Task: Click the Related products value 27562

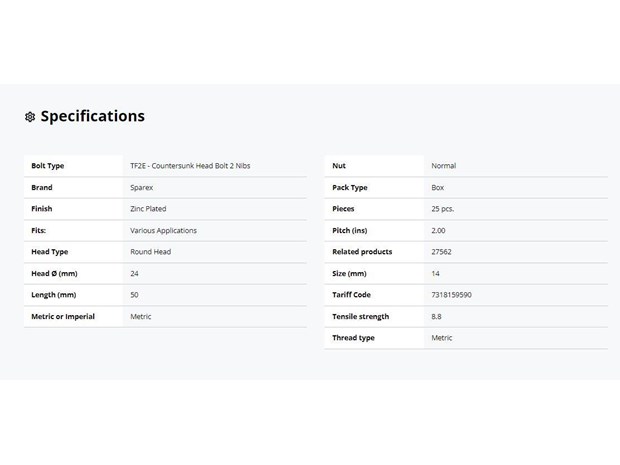Action: click(441, 252)
